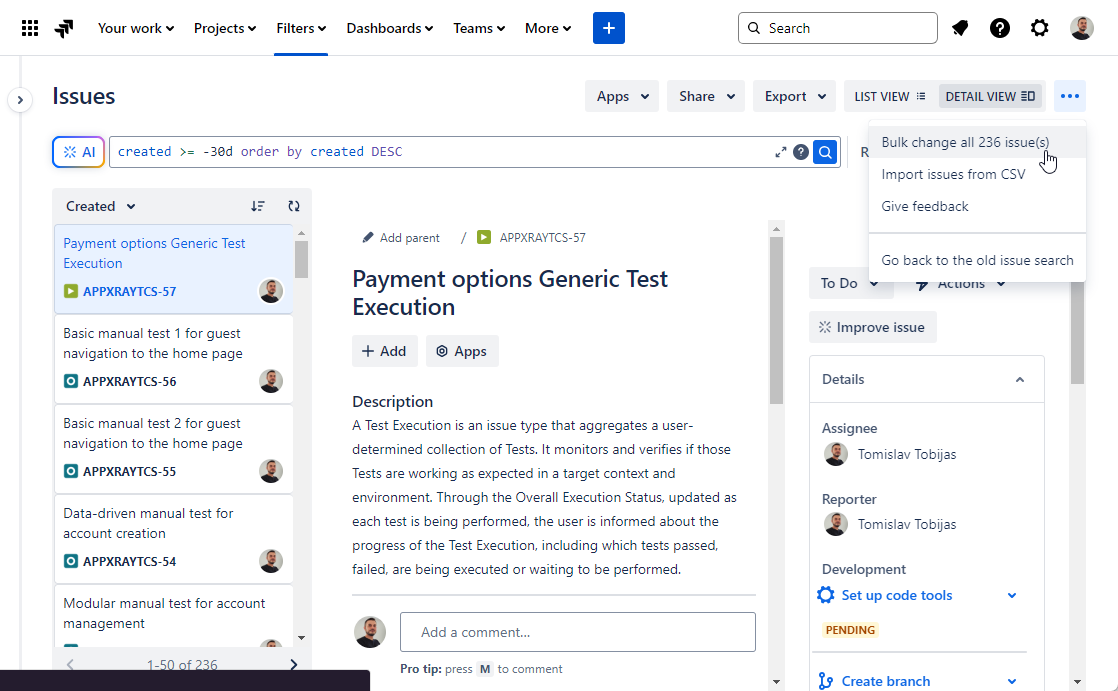
Task: Switch to LIST VIEW mode
Action: click(x=888, y=95)
